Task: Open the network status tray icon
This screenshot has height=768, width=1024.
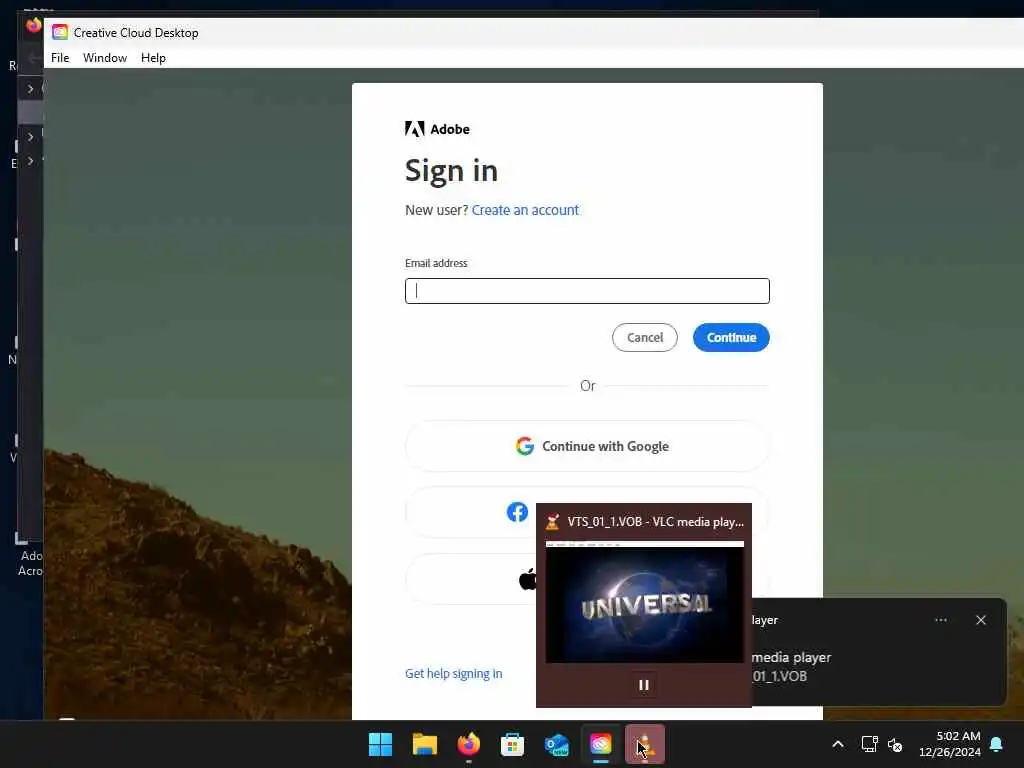Action: (869, 744)
